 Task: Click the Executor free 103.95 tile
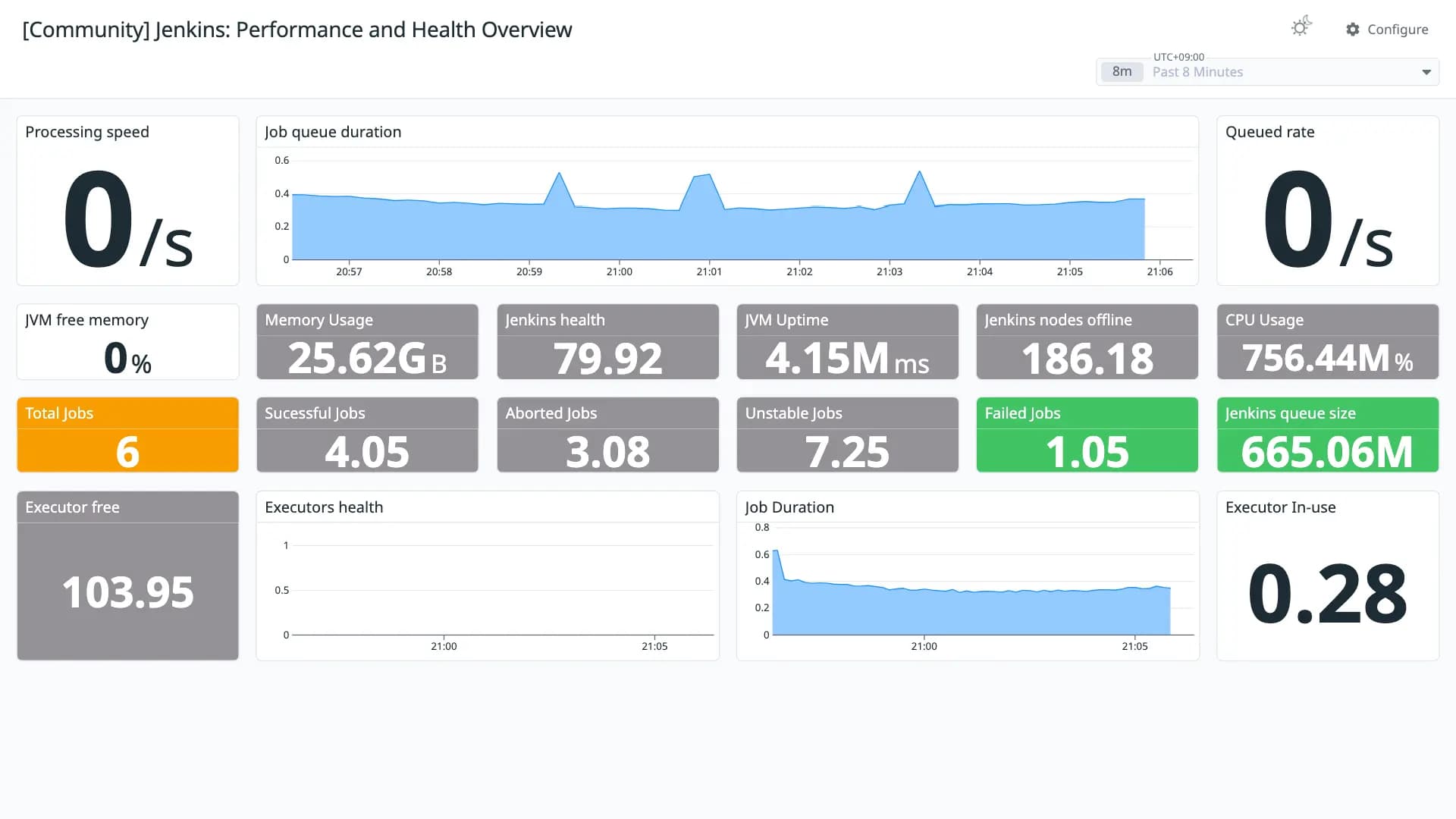127,576
